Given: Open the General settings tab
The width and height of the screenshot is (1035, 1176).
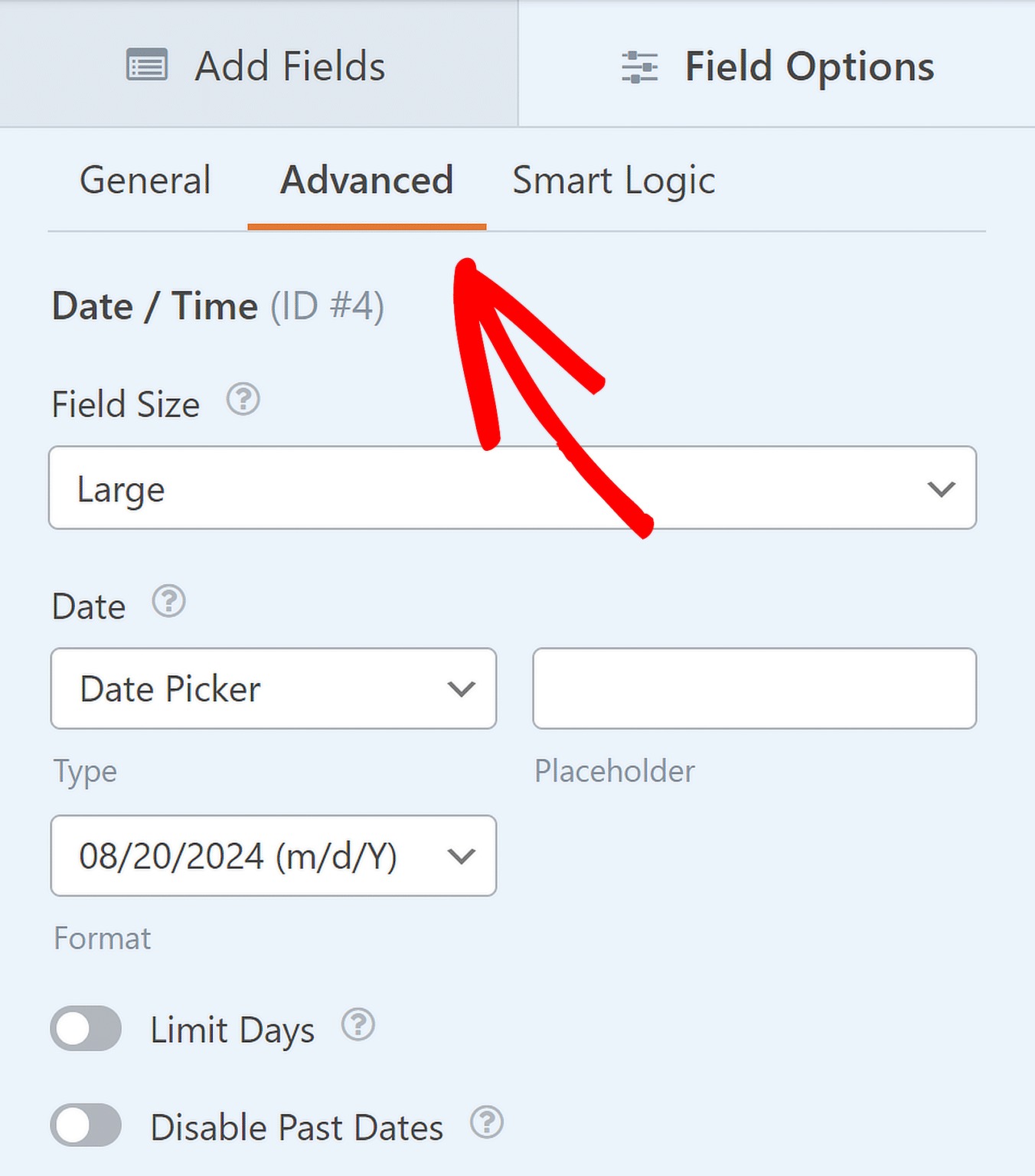Looking at the screenshot, I should 145,181.
